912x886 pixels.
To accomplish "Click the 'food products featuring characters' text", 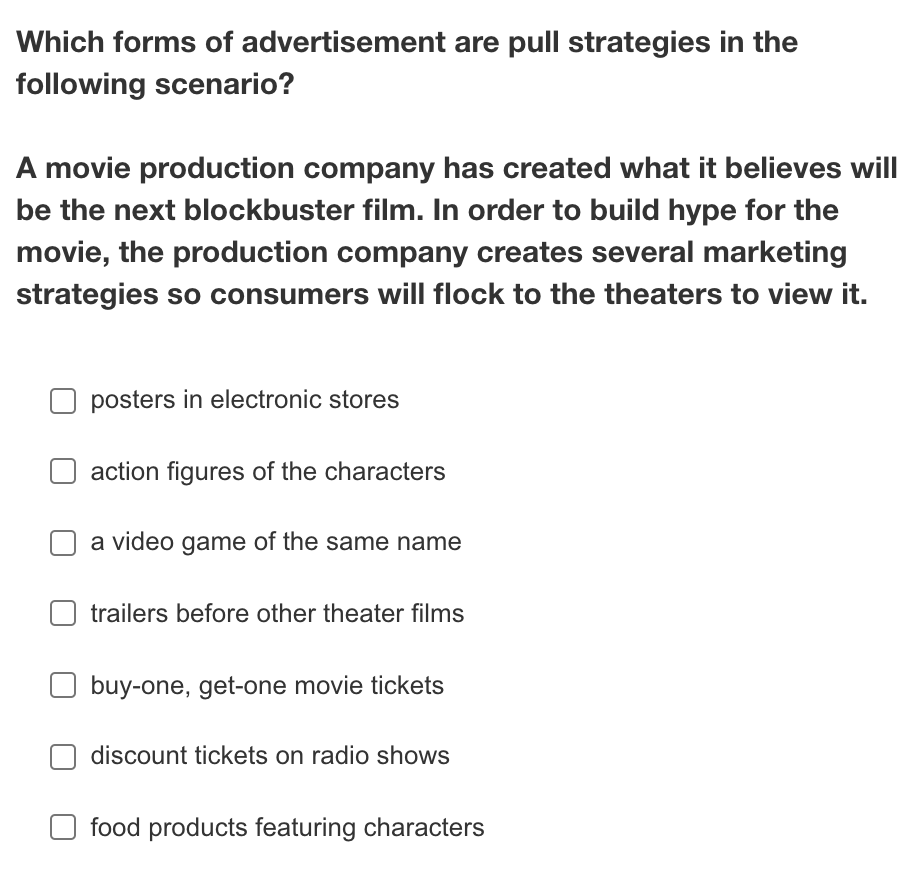I will [x=286, y=827].
